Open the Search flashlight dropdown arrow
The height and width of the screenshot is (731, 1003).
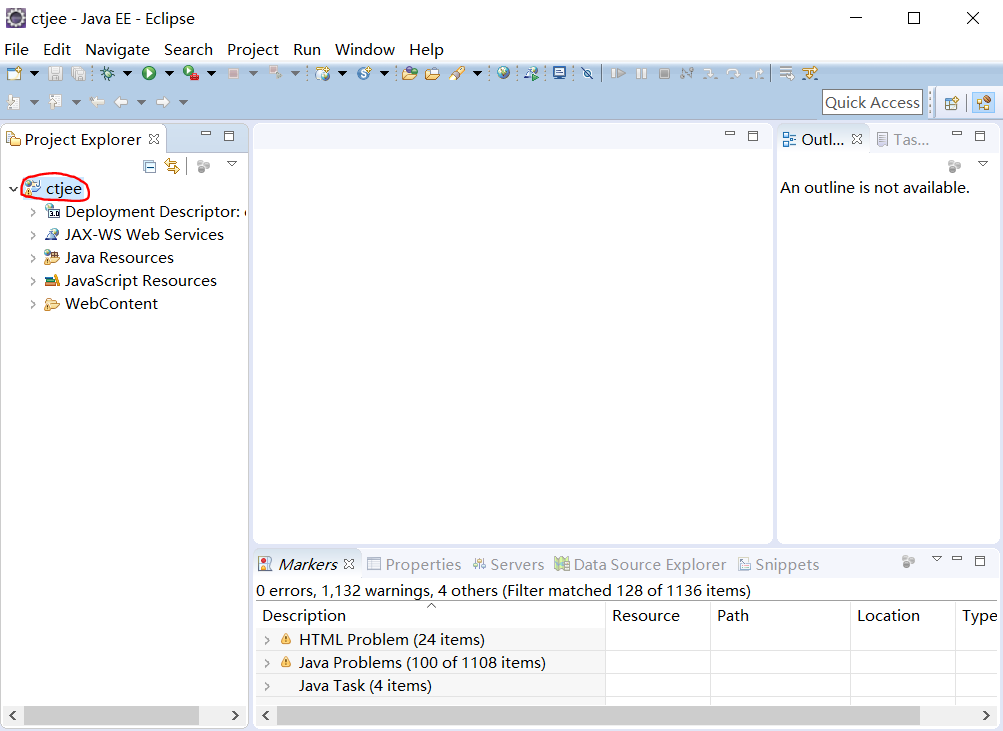477,74
